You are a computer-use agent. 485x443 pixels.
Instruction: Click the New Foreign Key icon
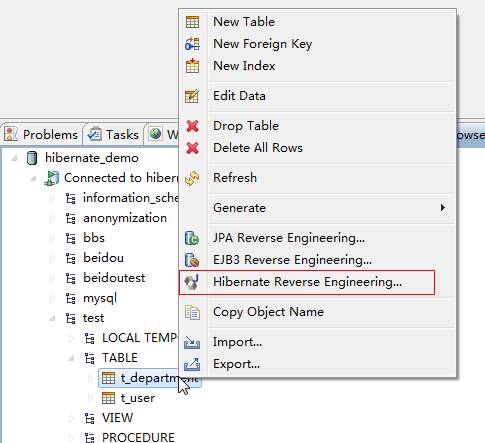(192, 44)
